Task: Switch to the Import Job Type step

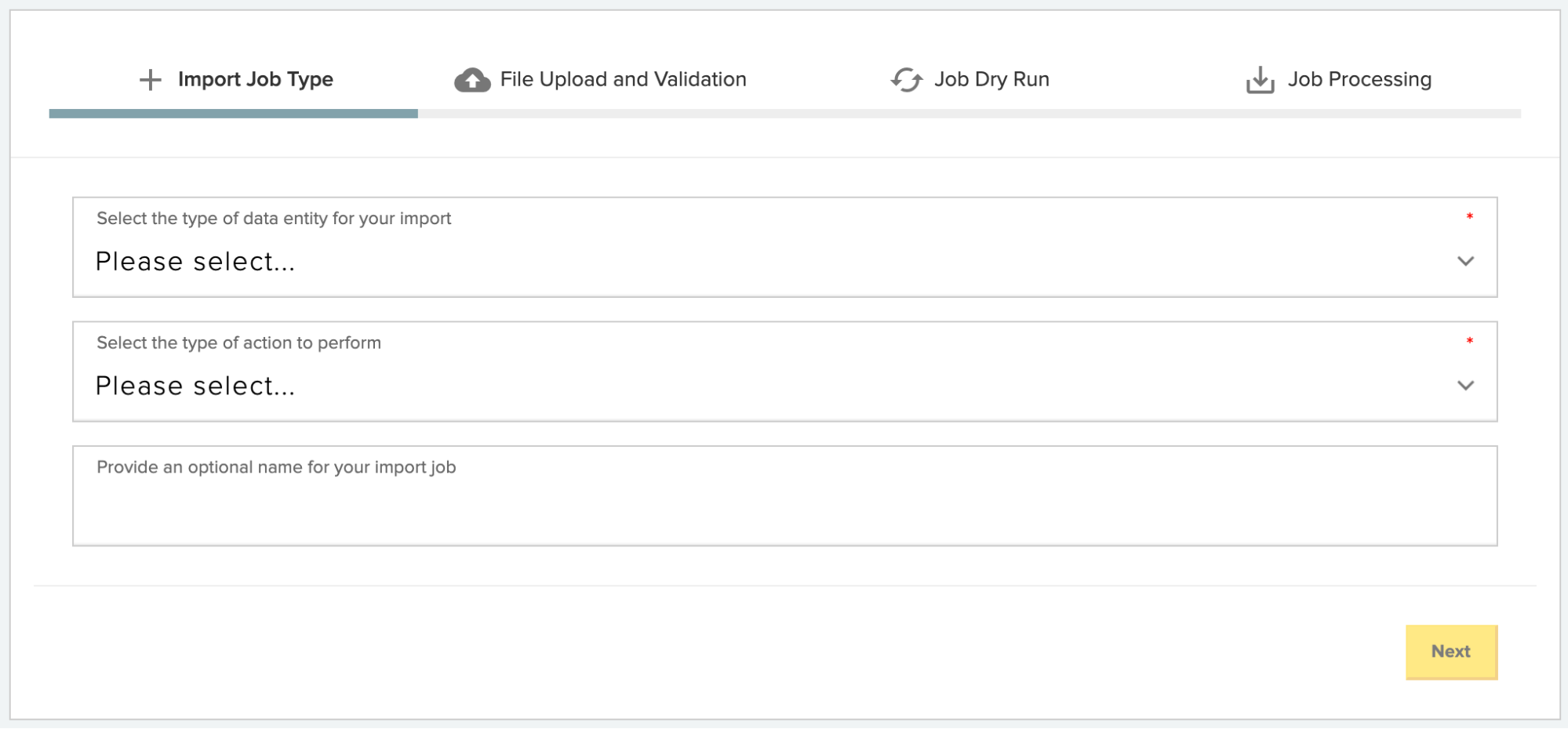Action: pyautogui.click(x=255, y=79)
